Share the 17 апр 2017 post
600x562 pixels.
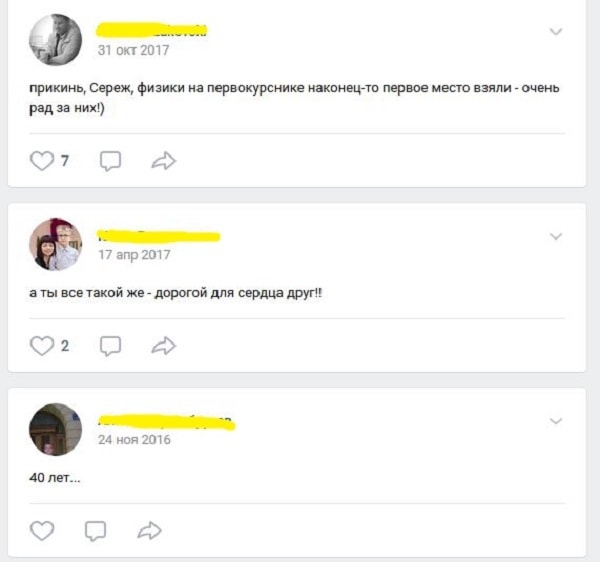click(x=163, y=346)
